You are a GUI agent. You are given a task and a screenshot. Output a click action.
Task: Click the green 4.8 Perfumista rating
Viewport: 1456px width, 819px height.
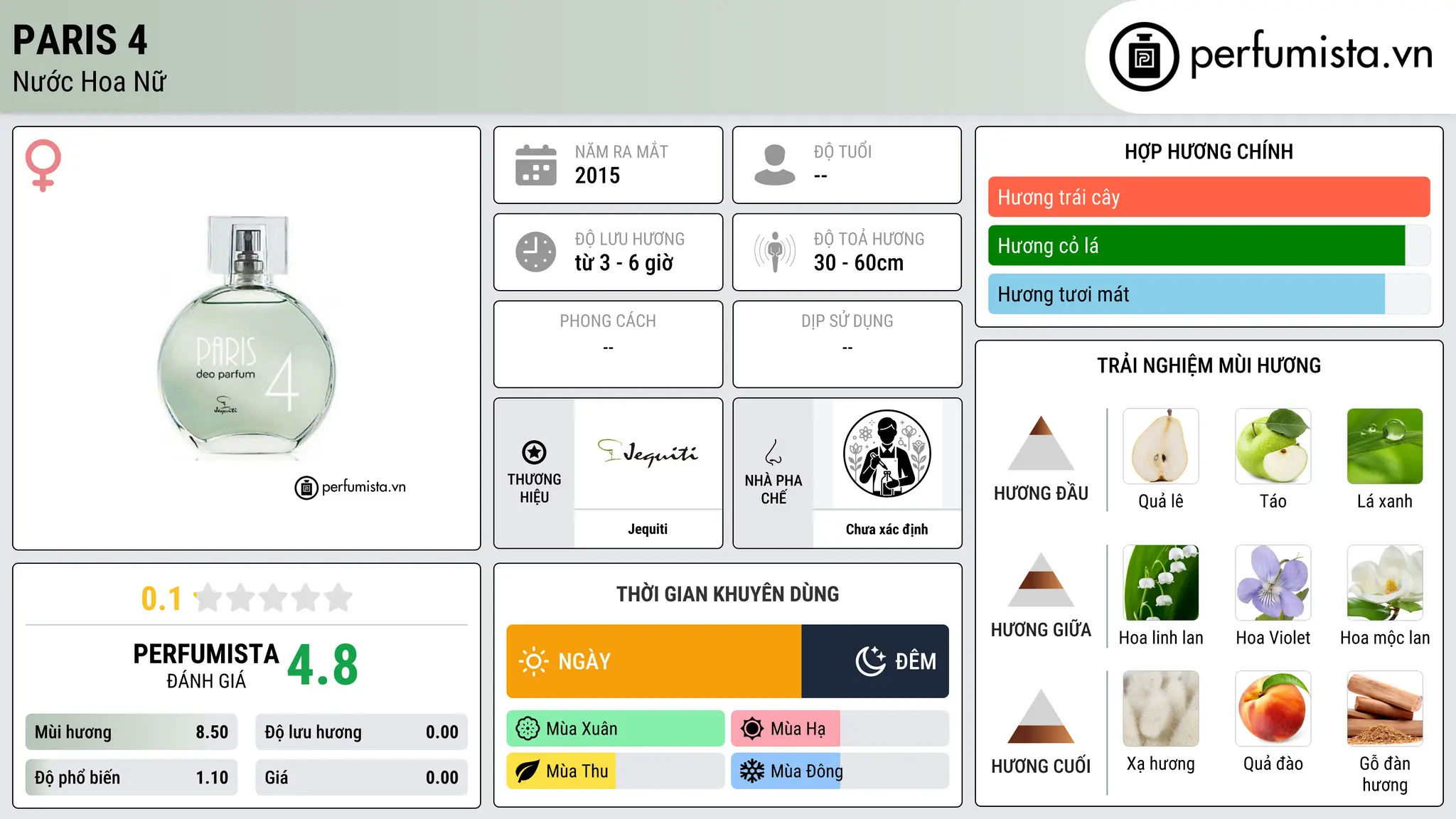click(x=323, y=665)
